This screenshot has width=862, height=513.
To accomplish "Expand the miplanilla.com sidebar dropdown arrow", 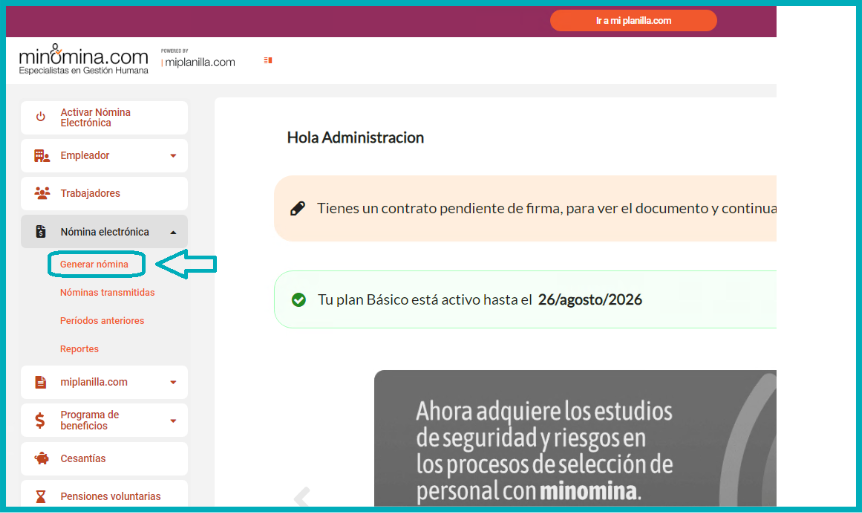I will click(173, 382).
